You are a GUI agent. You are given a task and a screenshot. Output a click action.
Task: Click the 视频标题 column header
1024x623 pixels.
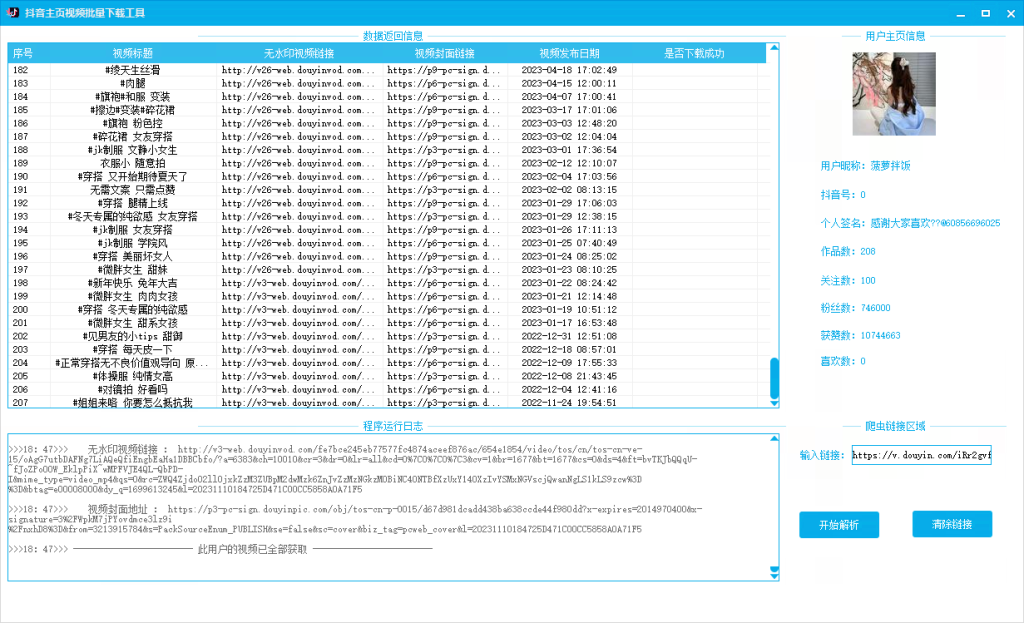(133, 53)
